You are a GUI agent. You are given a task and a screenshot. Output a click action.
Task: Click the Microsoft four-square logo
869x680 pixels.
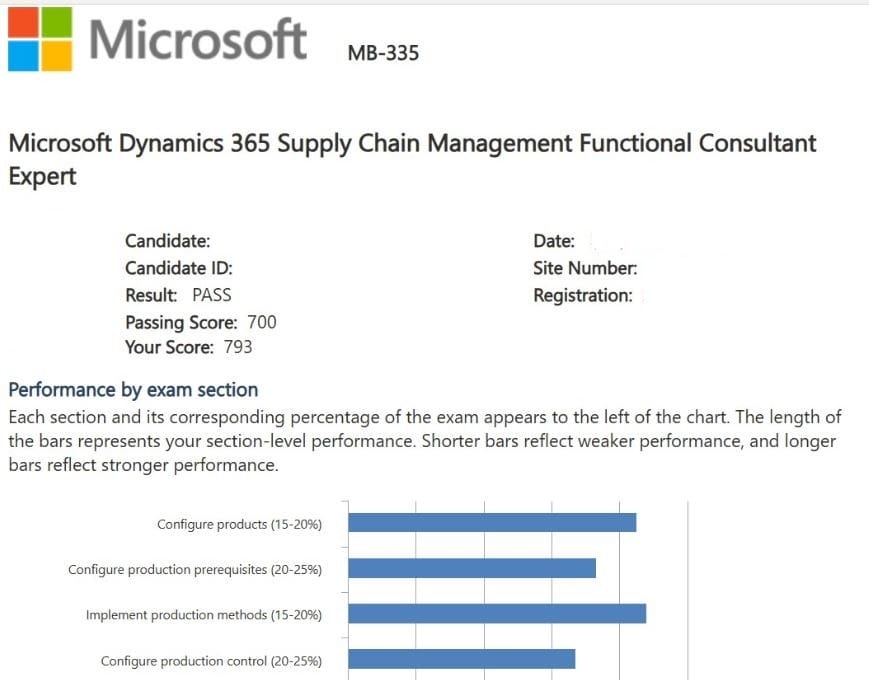coord(40,39)
